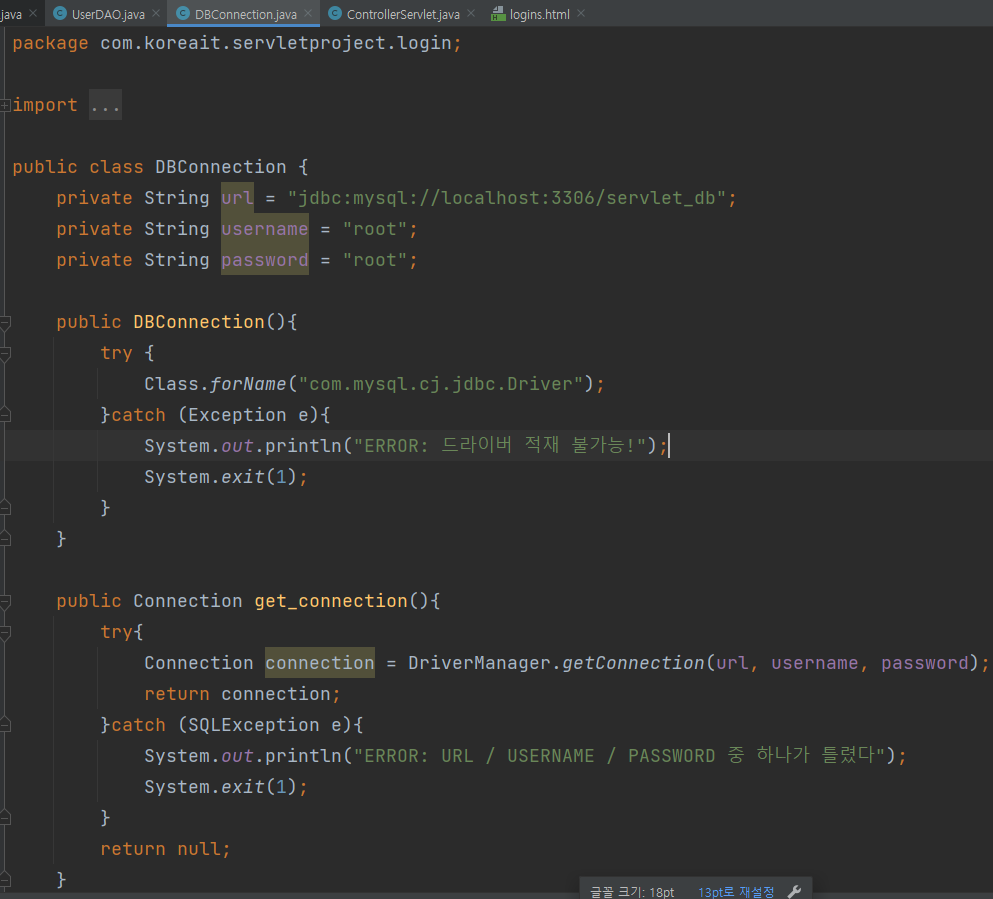Click the '글꼴 크기: 18pt' font size label
The height and width of the screenshot is (899, 993).
[x=632, y=891]
